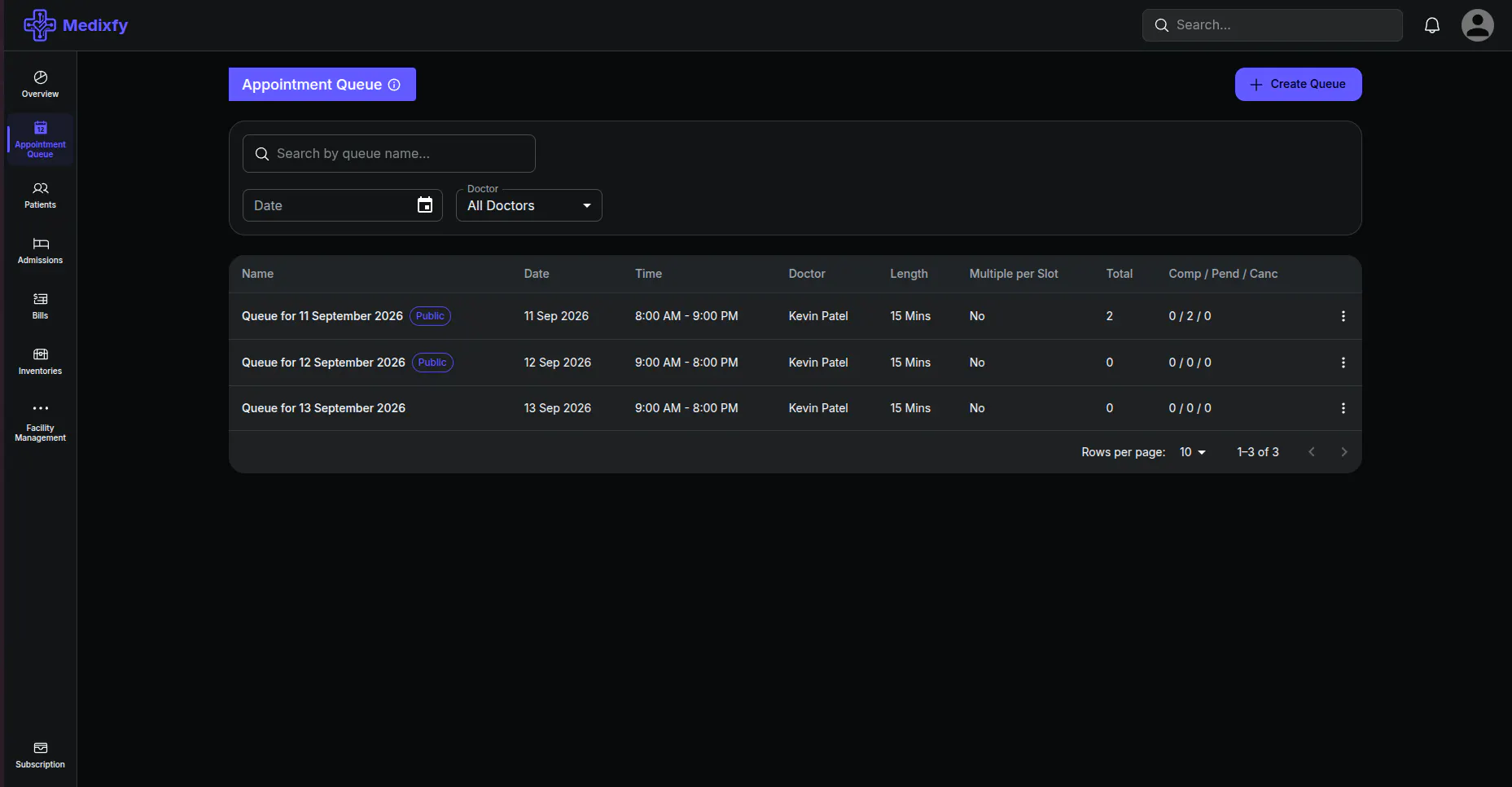Open the notifications bell

coord(1431,25)
